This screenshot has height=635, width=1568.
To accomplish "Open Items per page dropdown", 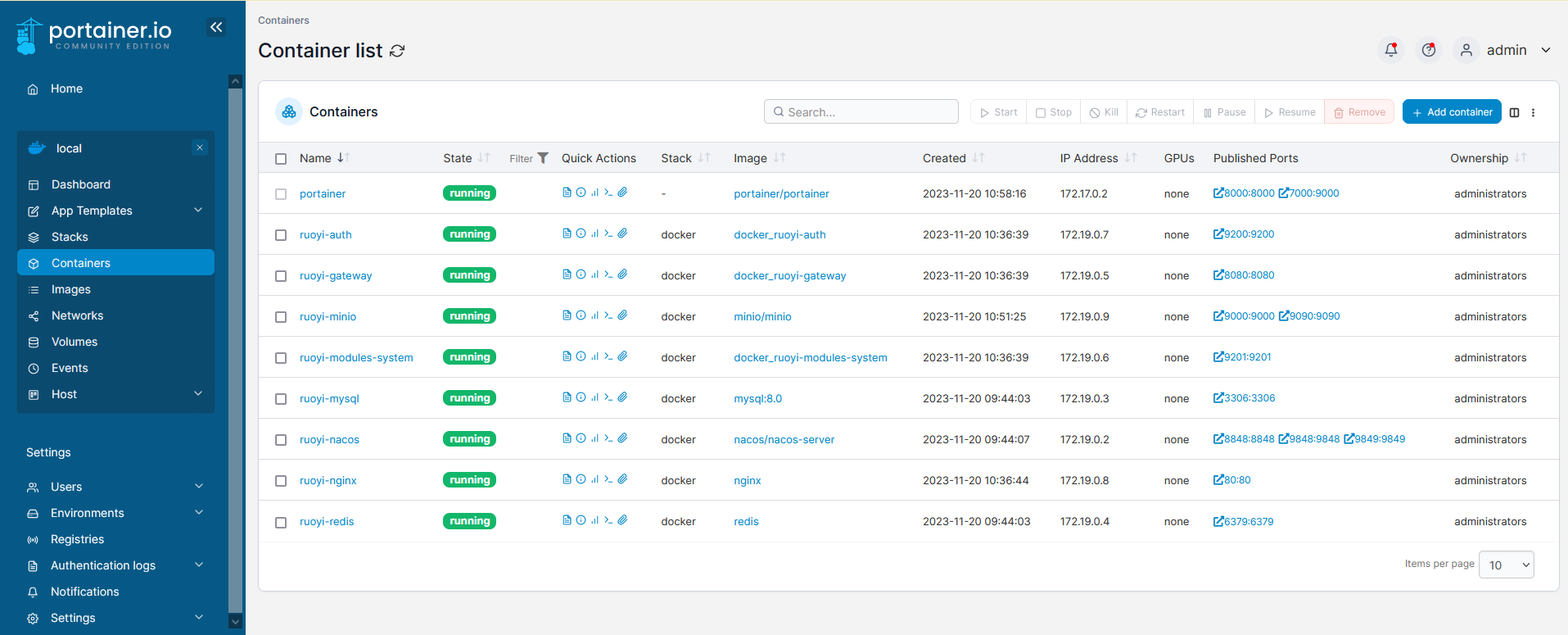I will 1506,565.
